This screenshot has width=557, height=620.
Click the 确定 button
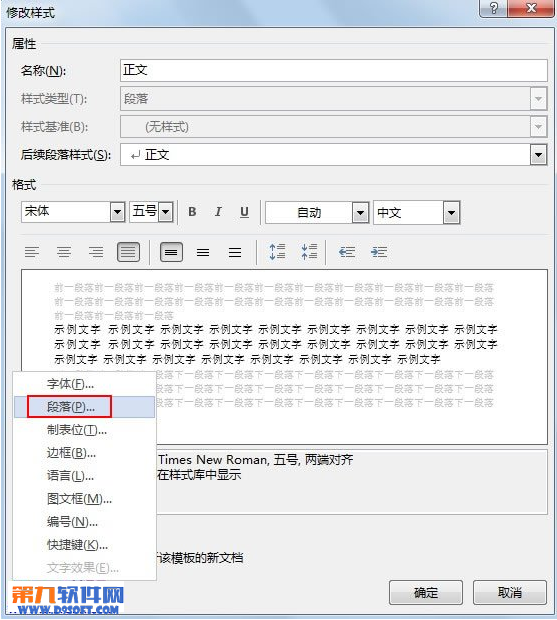tap(426, 592)
